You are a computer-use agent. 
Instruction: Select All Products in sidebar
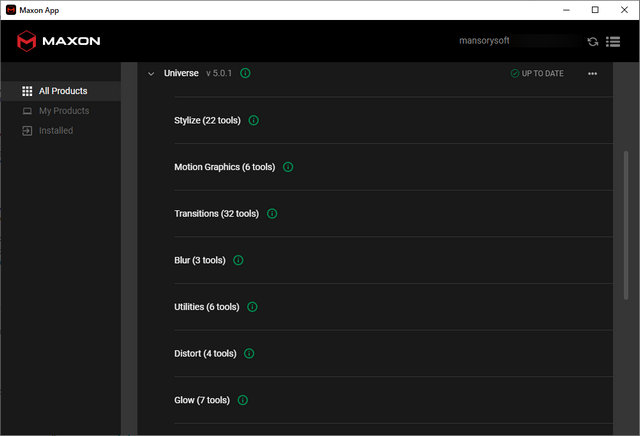click(x=61, y=91)
